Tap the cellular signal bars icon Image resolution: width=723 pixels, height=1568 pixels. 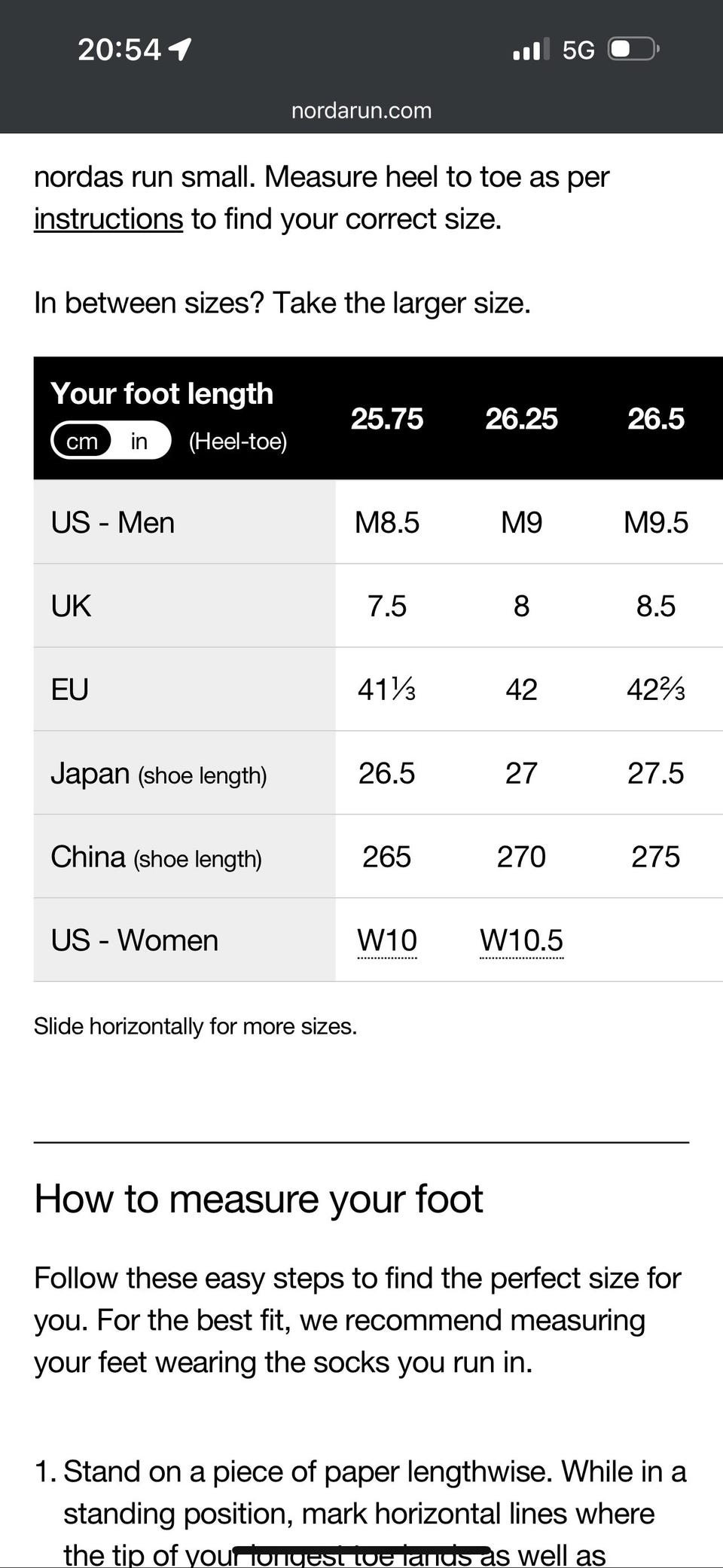tap(531, 50)
